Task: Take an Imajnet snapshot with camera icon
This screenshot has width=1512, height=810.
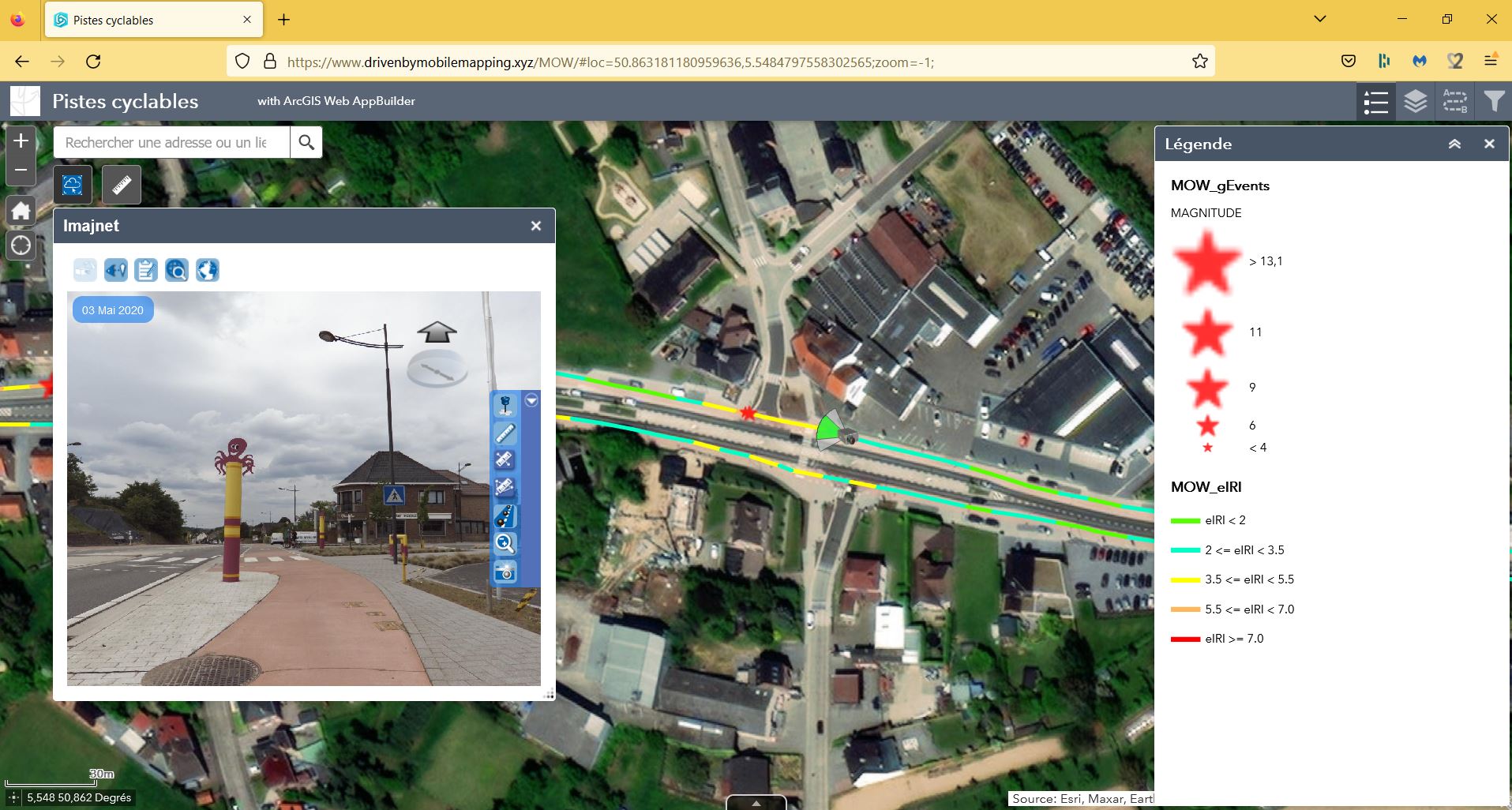Action: [505, 571]
